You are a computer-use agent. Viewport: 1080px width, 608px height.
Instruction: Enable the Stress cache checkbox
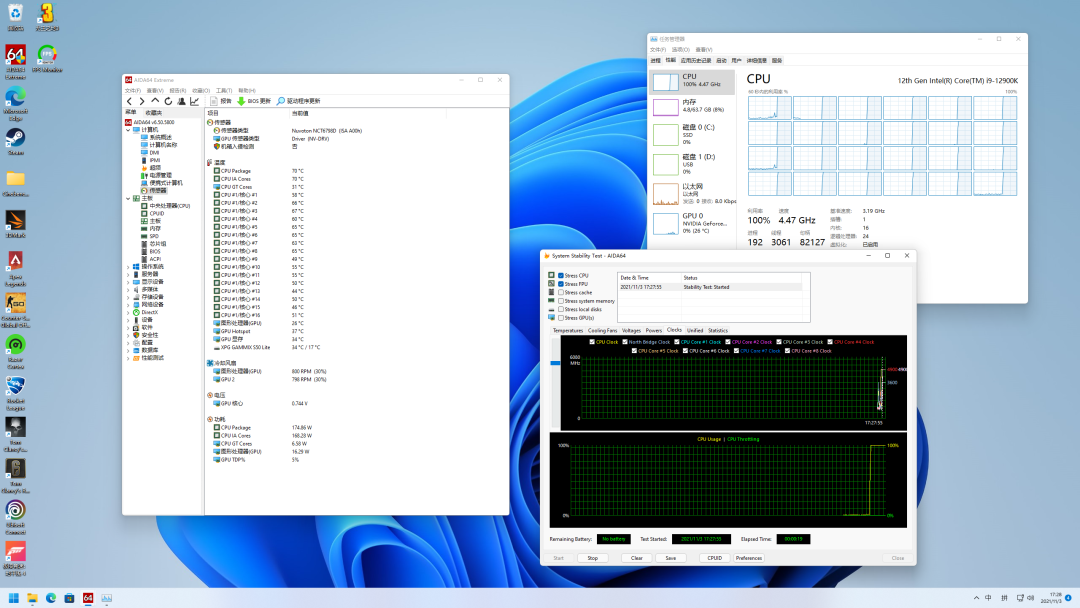pyautogui.click(x=561, y=293)
